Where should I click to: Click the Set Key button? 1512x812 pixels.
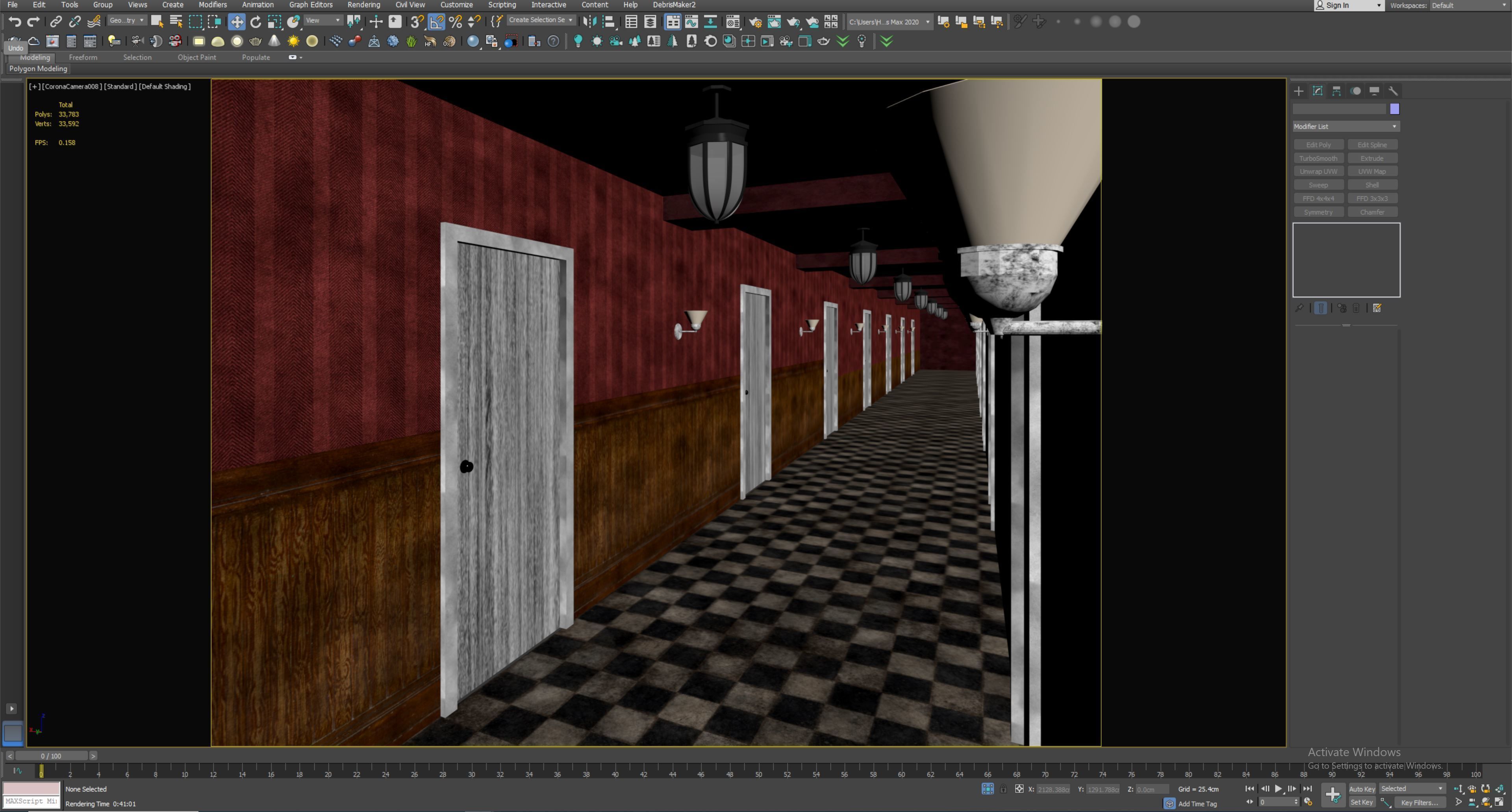click(x=1362, y=802)
